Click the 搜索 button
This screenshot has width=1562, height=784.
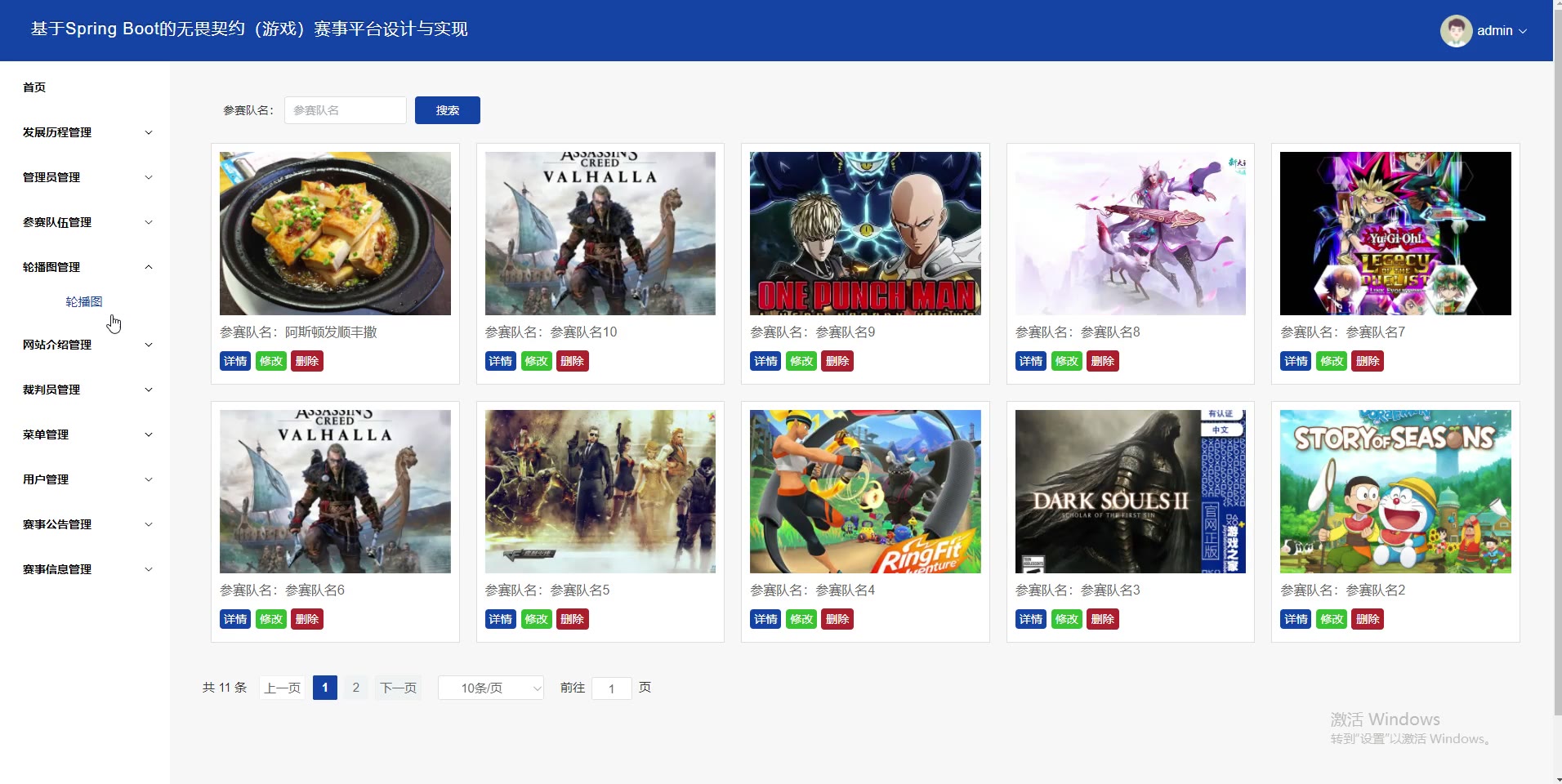447,110
